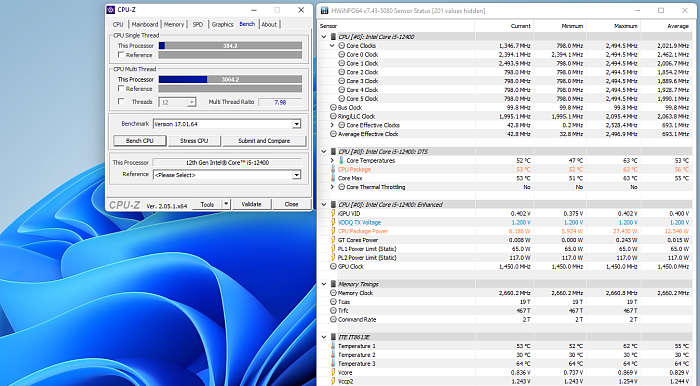The width and height of the screenshot is (700, 386).
Task: Click the clock icon beside Core 5 Clock
Action: click(342, 99)
